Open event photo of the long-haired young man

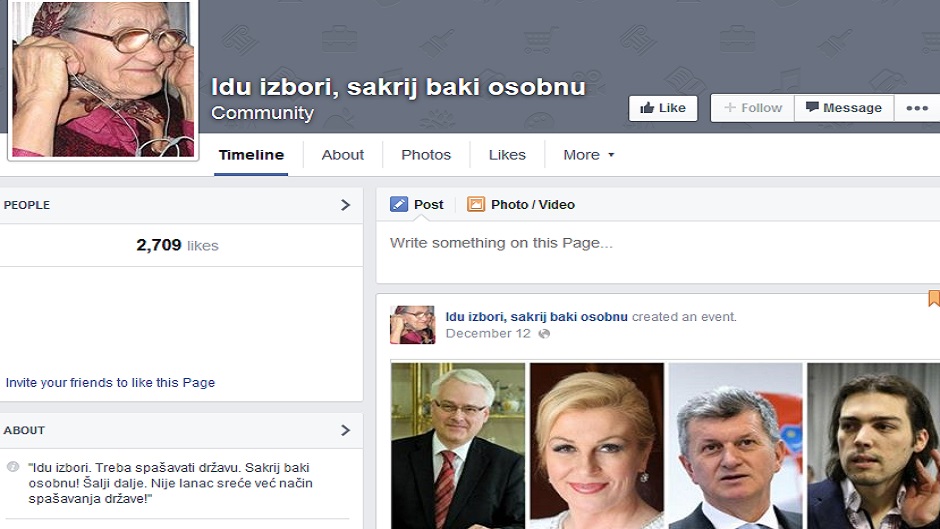(873, 446)
